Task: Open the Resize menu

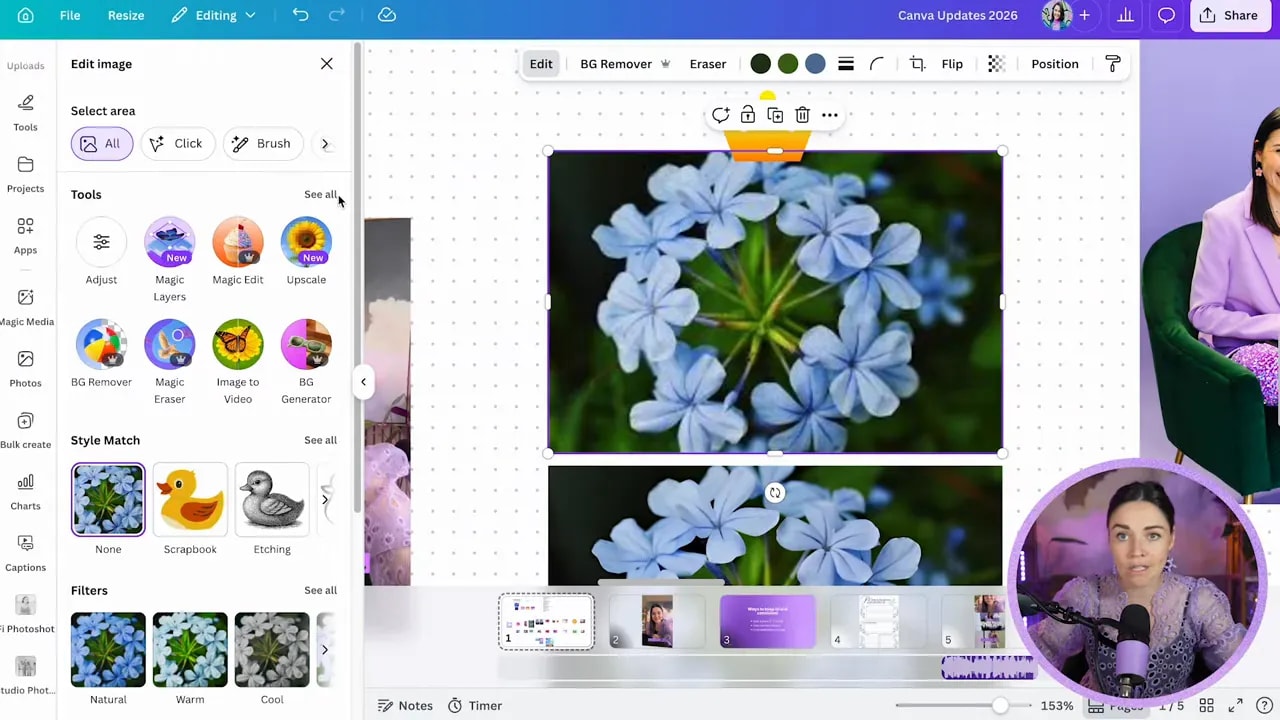Action: point(126,15)
